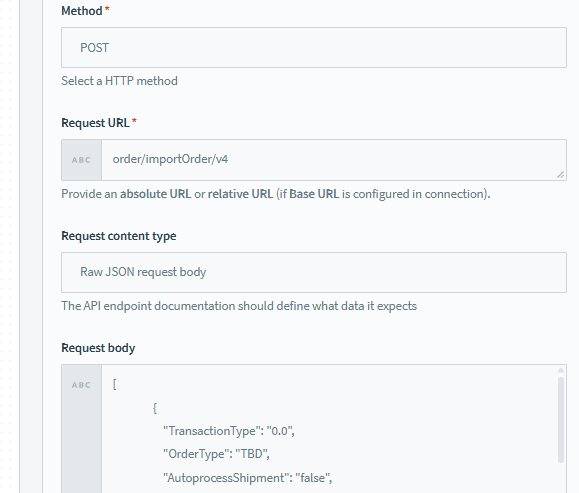Click the bold "absolute URL" hint text
The height and width of the screenshot is (493, 579).
pos(155,194)
